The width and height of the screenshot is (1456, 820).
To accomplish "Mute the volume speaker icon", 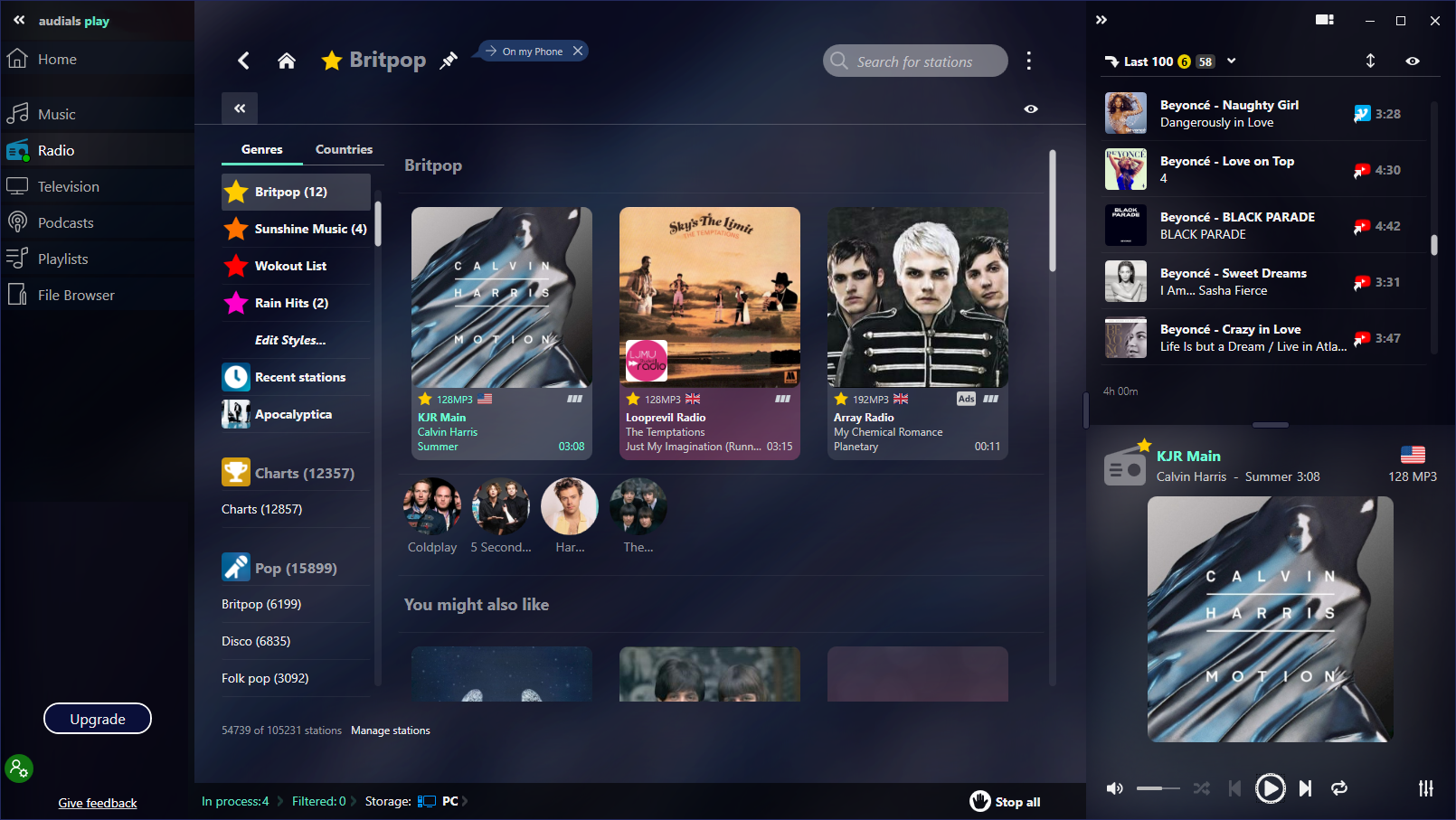I will point(1115,788).
